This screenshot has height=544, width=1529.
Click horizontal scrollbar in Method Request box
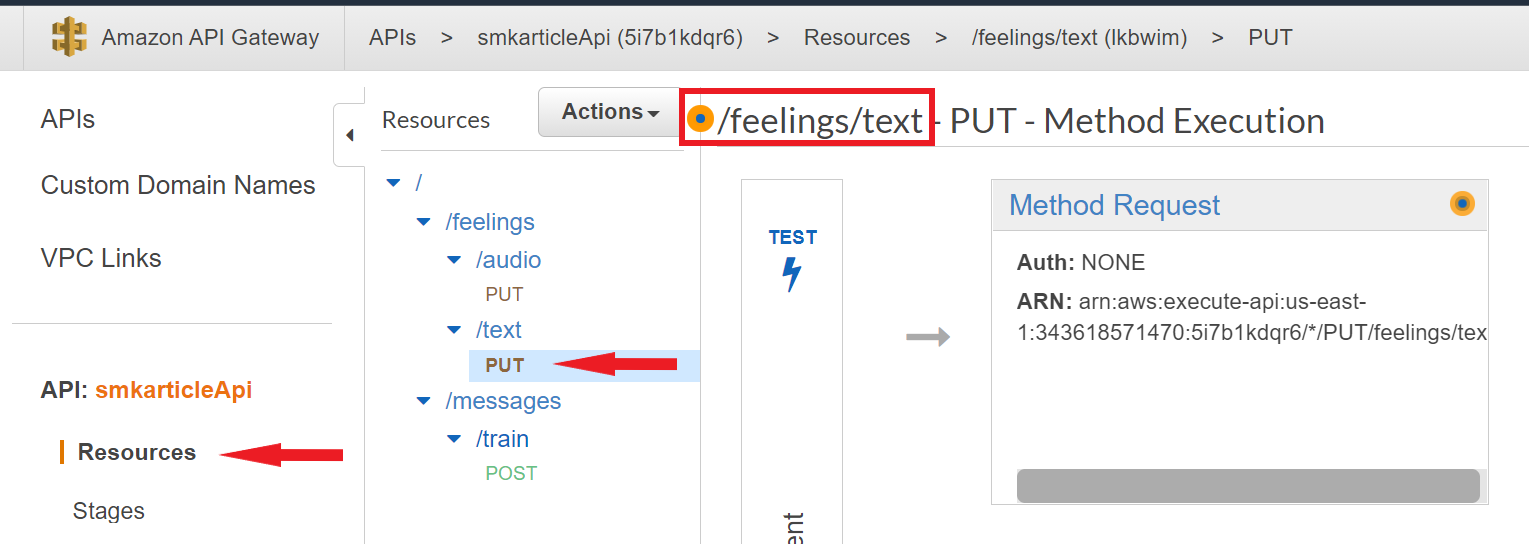tap(1248, 485)
